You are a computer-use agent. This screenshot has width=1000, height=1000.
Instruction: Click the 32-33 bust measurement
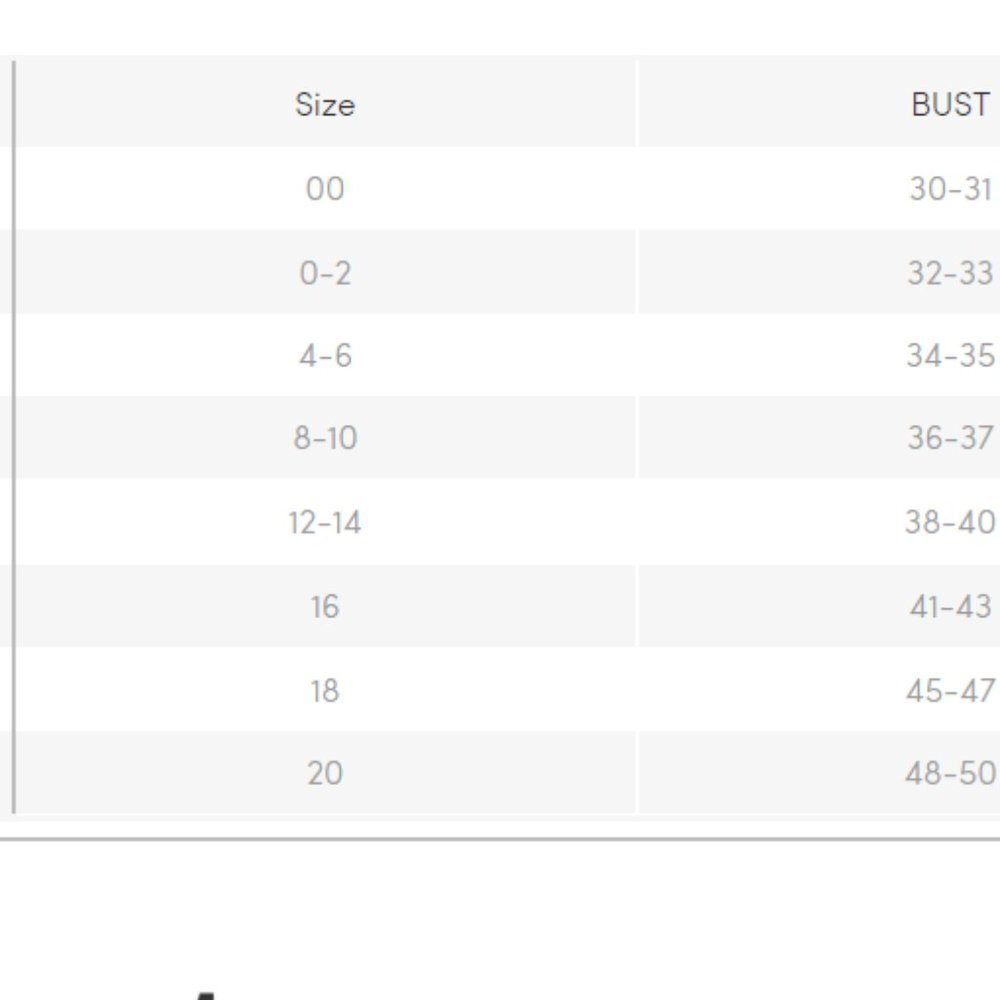[x=950, y=273]
